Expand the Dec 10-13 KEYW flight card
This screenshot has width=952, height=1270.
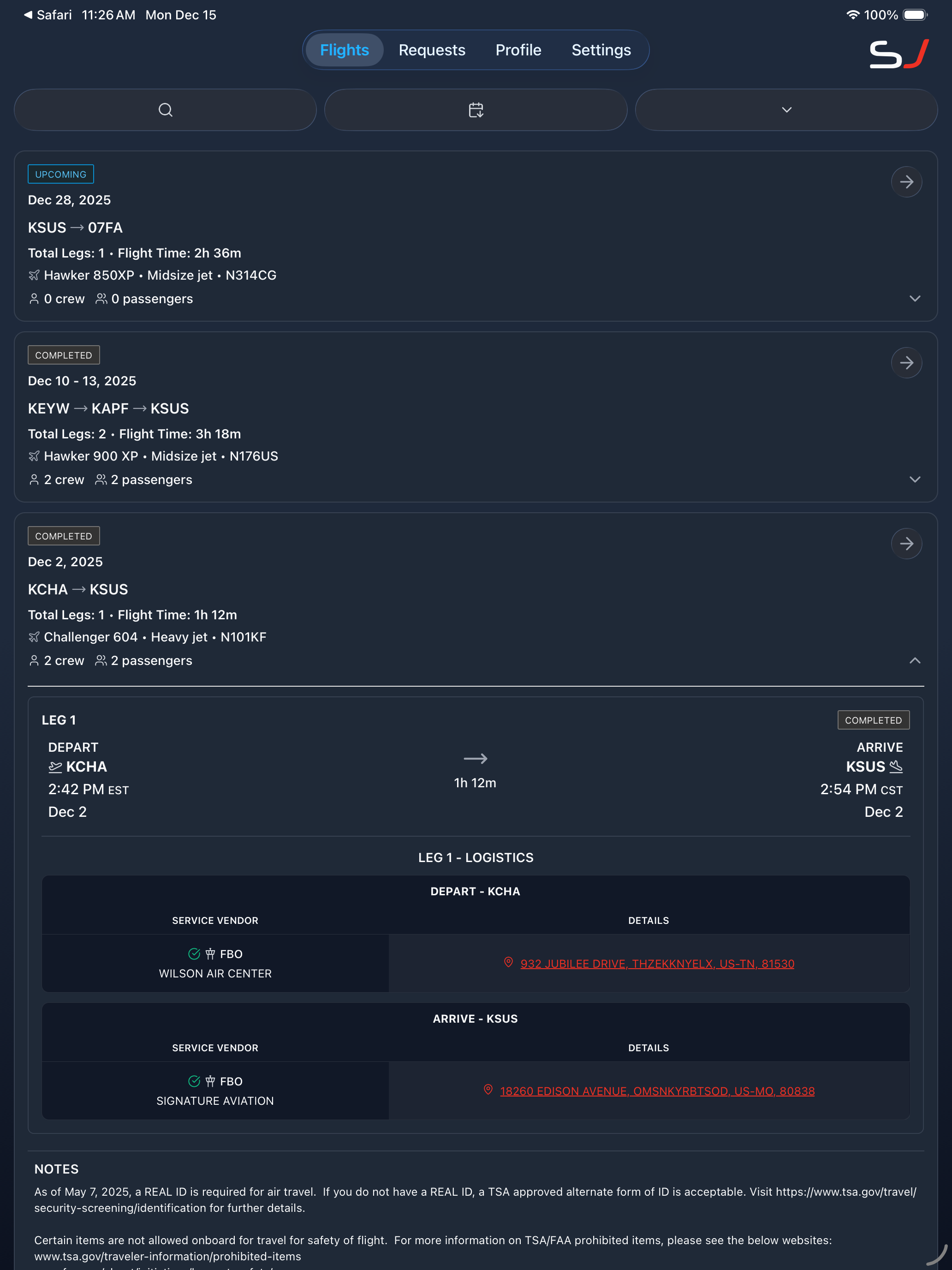[x=915, y=479]
